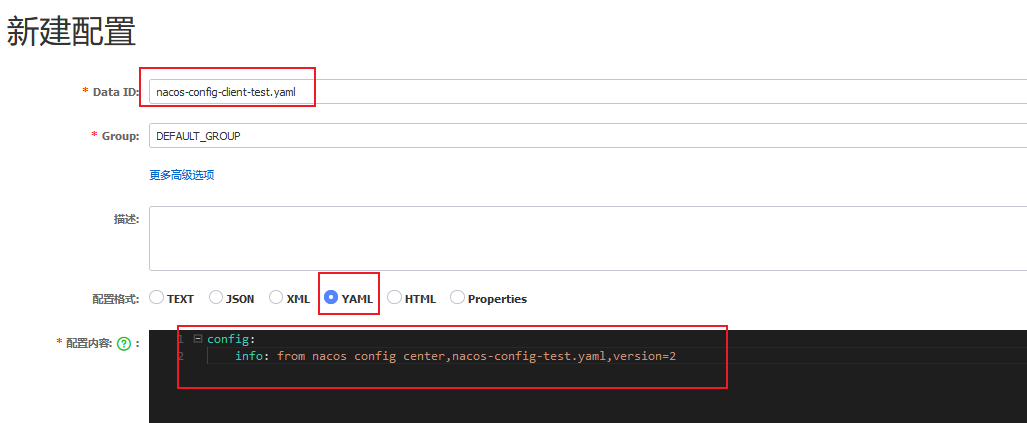
Task: Focus the Group field containing DEFAULT_GROUP
Action: coord(600,136)
